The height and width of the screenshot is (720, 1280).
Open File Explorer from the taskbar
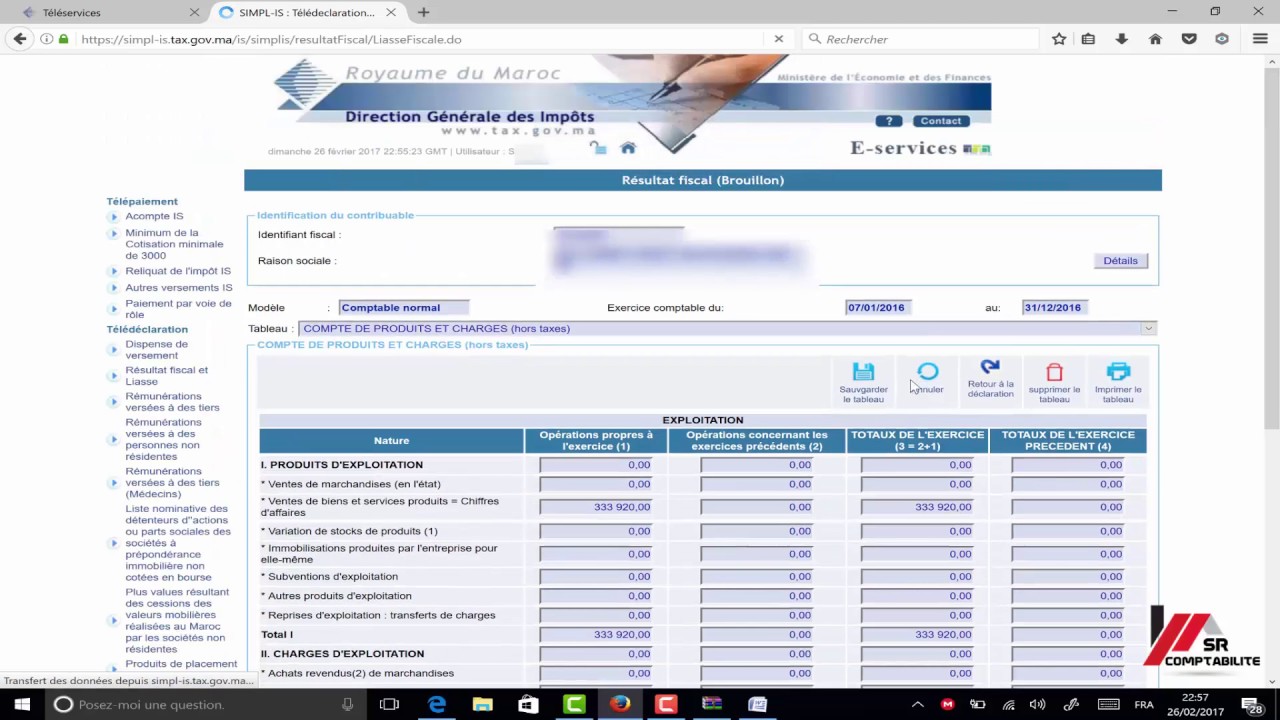coord(483,704)
